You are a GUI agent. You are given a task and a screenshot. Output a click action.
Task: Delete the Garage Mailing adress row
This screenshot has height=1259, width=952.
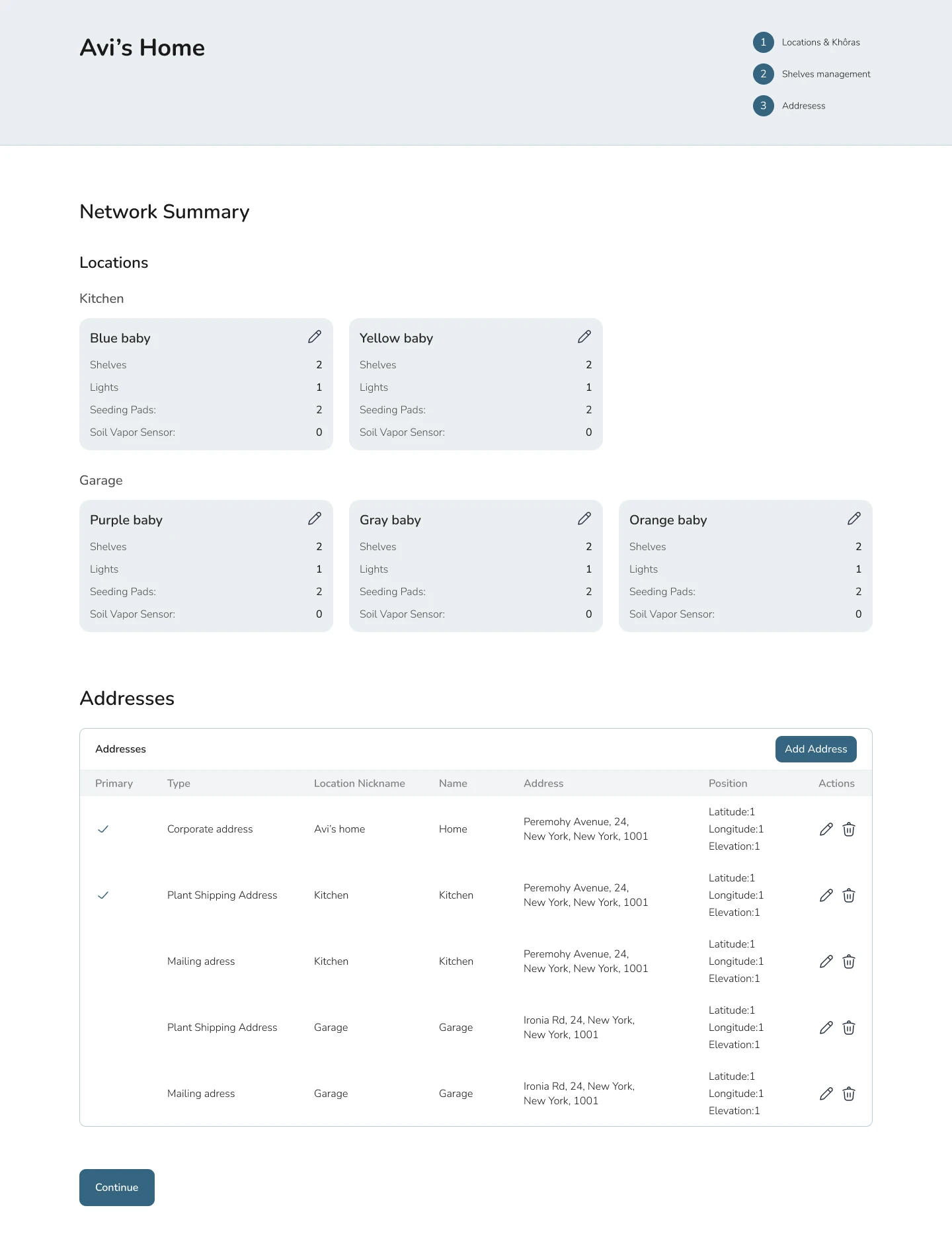tap(849, 1094)
